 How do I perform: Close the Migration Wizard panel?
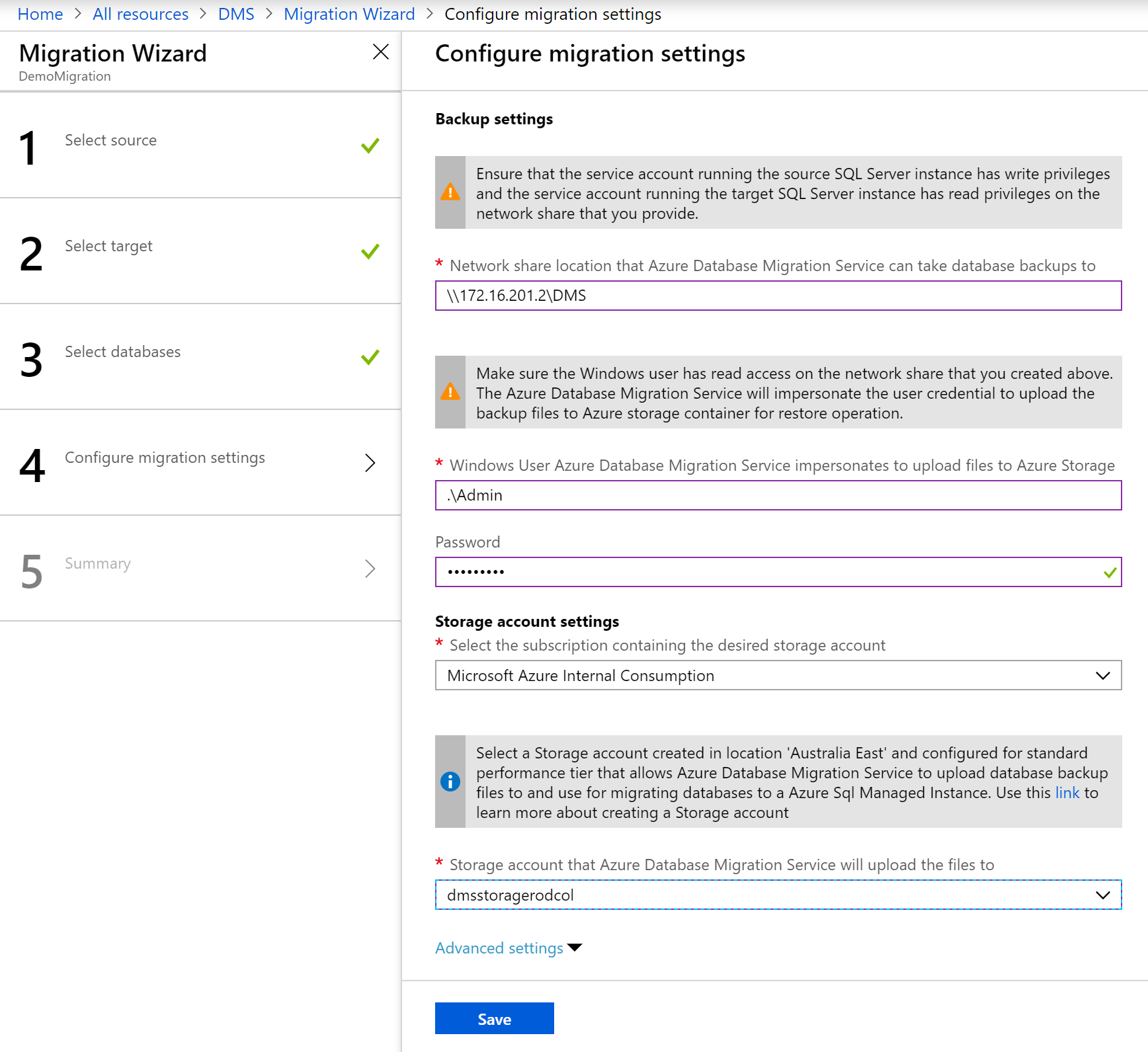pyautogui.click(x=380, y=52)
